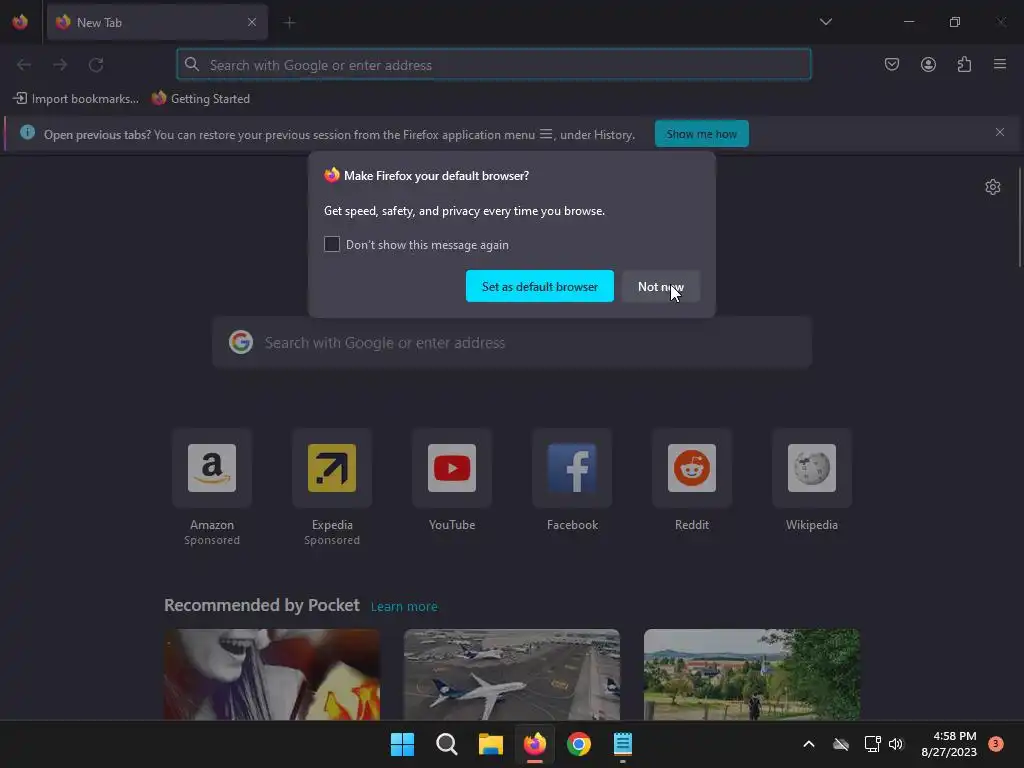Open a new tab with plus icon

(x=289, y=23)
